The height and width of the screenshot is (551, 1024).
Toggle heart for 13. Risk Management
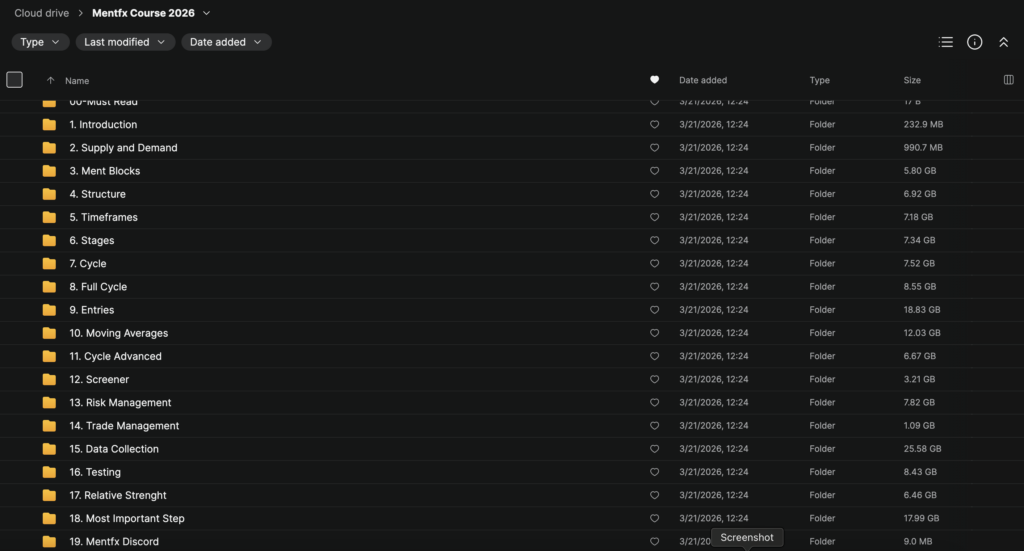point(655,403)
